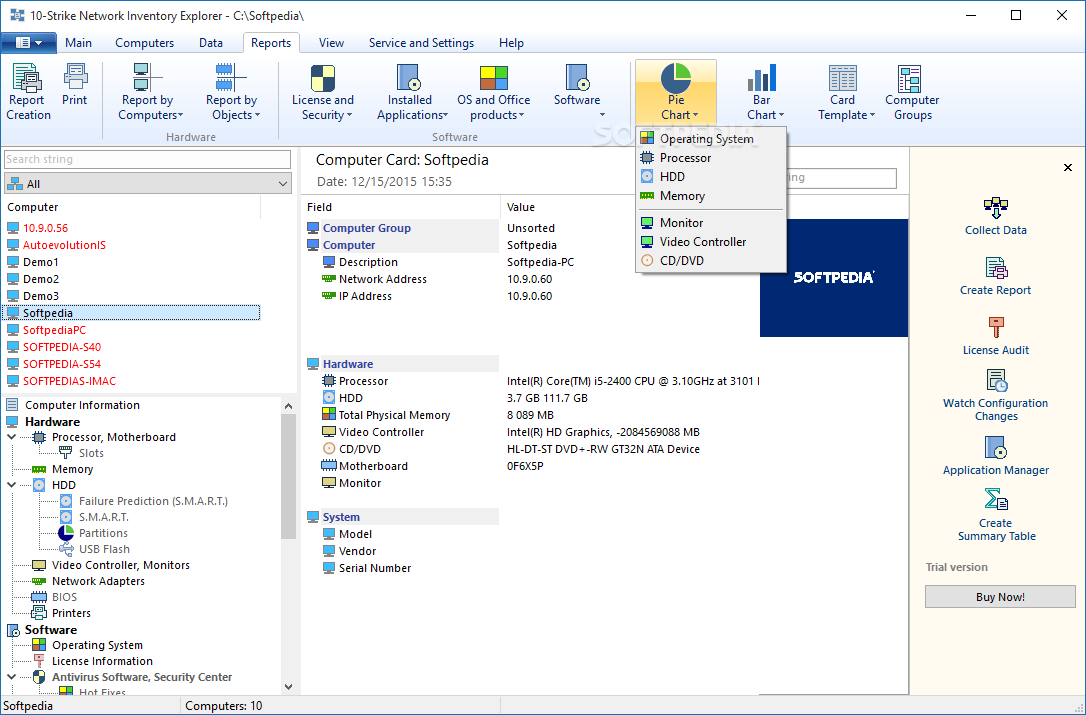This screenshot has height=715, width=1086.
Task: Collapse the HDD tree node
Action: [12, 485]
